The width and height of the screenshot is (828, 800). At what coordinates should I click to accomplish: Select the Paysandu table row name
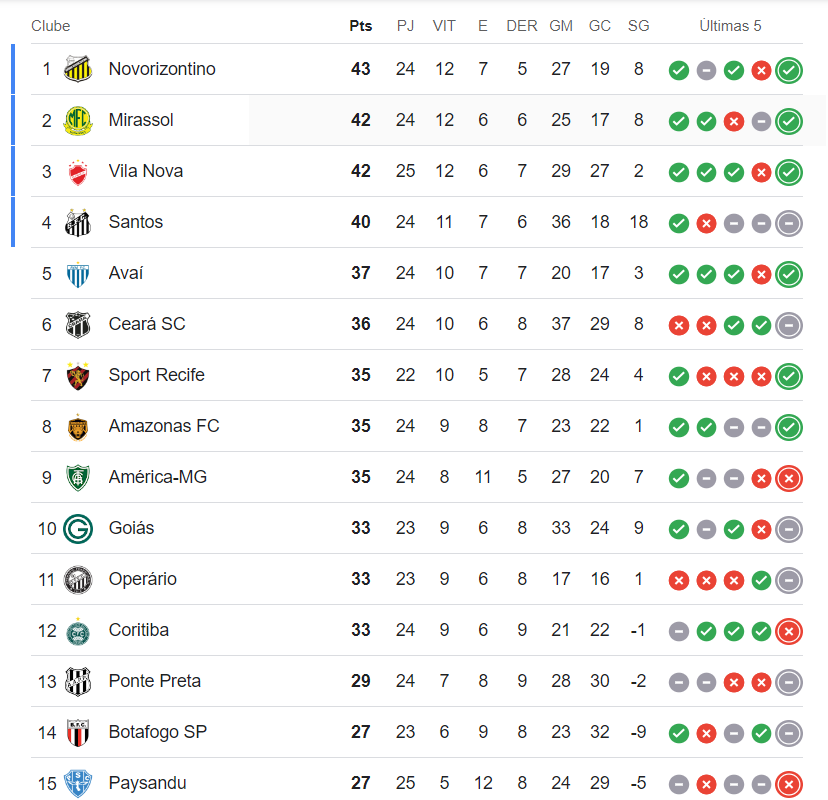[148, 783]
